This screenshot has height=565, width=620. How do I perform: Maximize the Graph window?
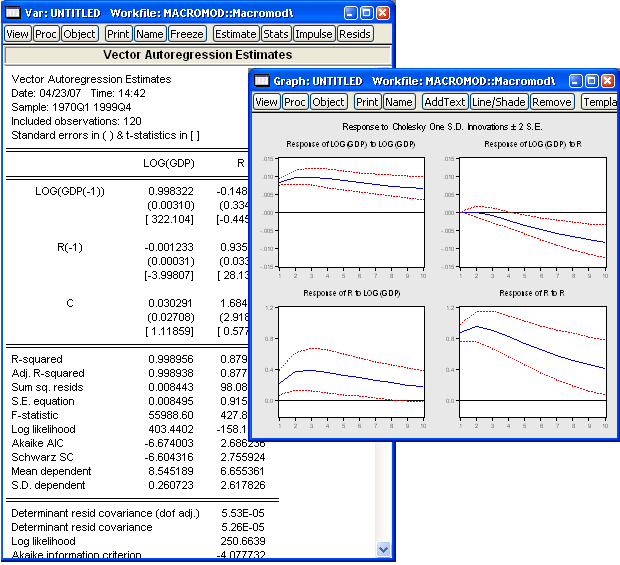click(x=589, y=80)
